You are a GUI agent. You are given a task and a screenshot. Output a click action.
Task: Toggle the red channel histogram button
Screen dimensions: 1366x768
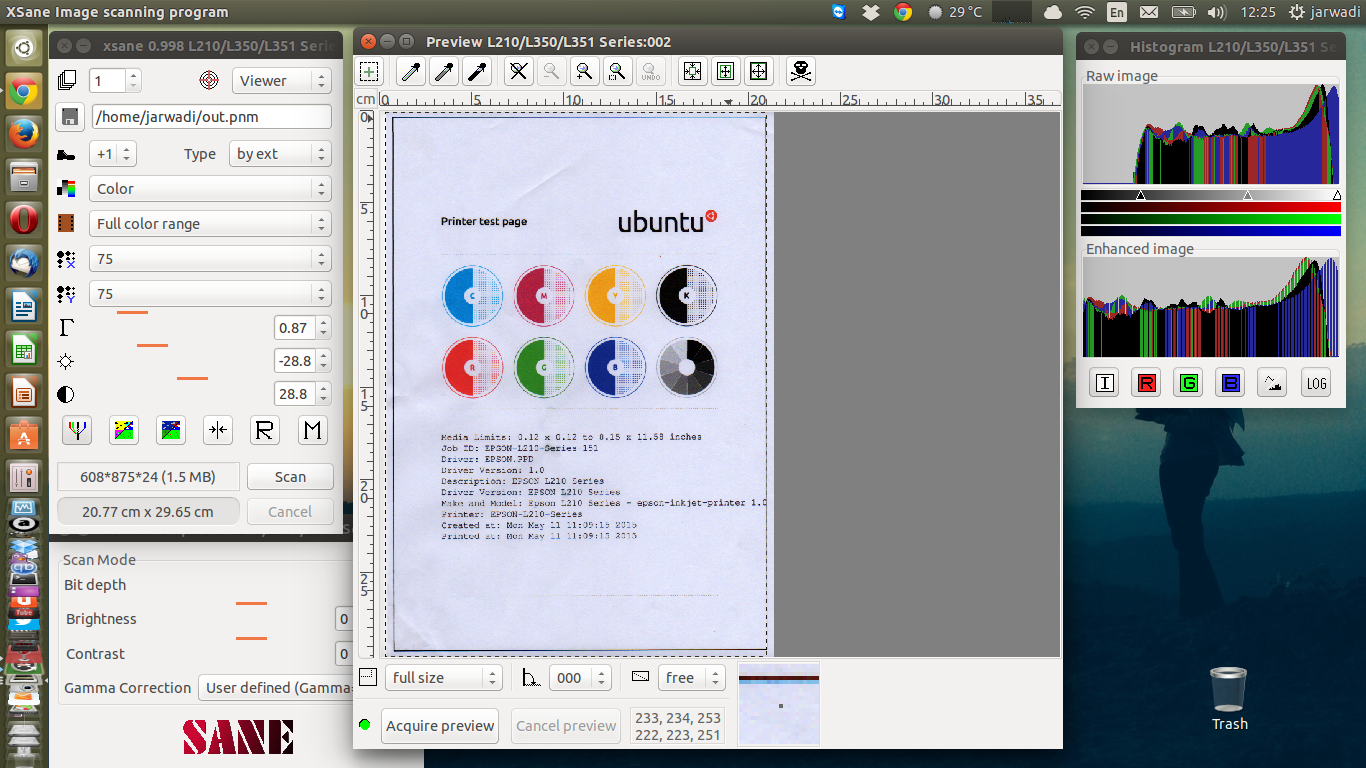click(1146, 383)
